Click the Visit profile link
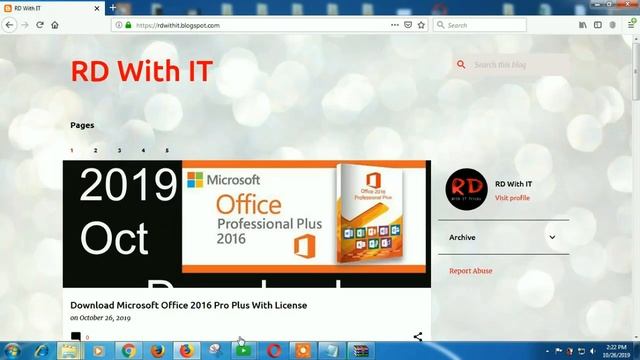This screenshot has height=360, width=640. click(512, 198)
